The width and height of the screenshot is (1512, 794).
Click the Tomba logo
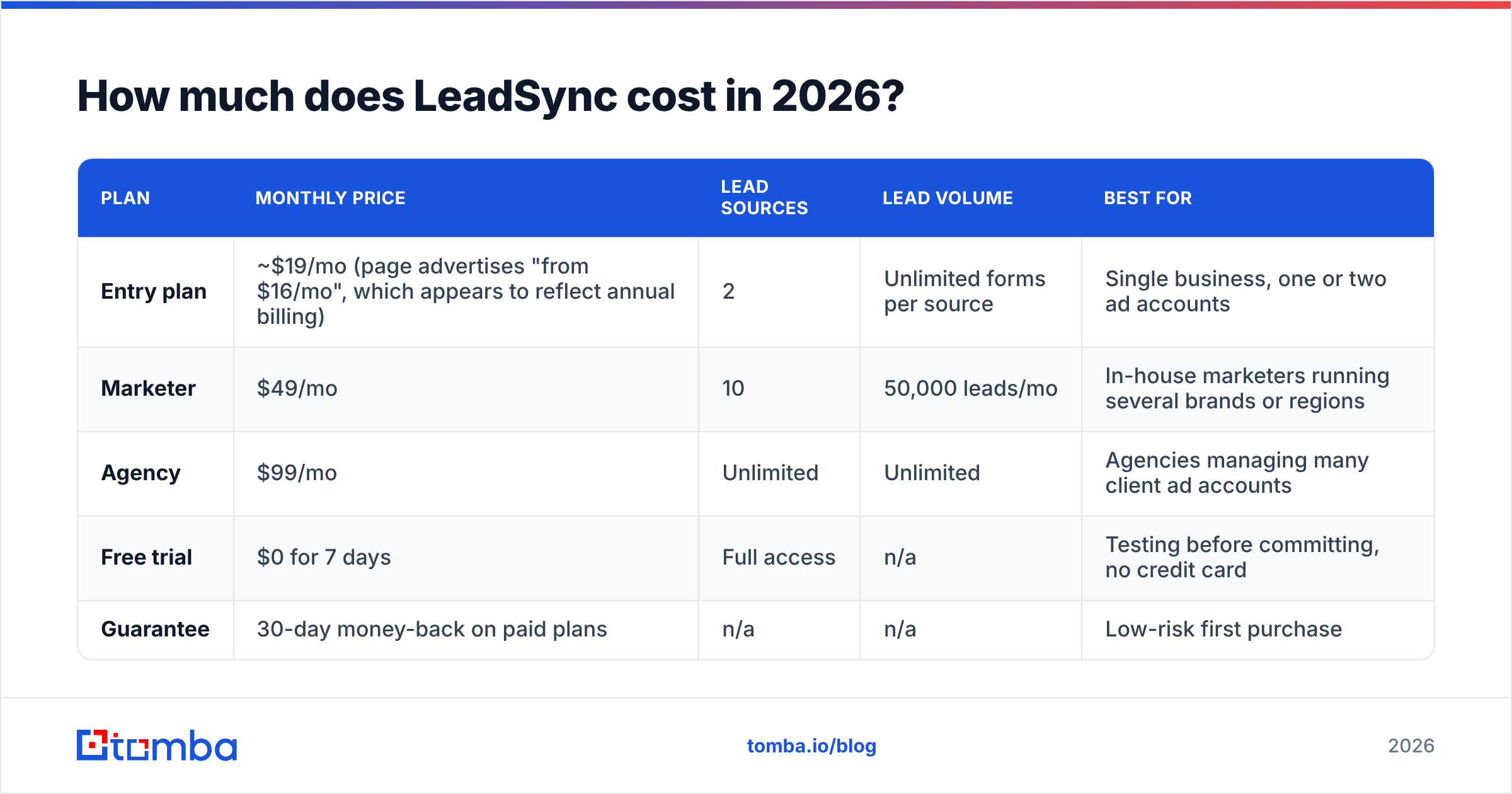tap(157, 745)
